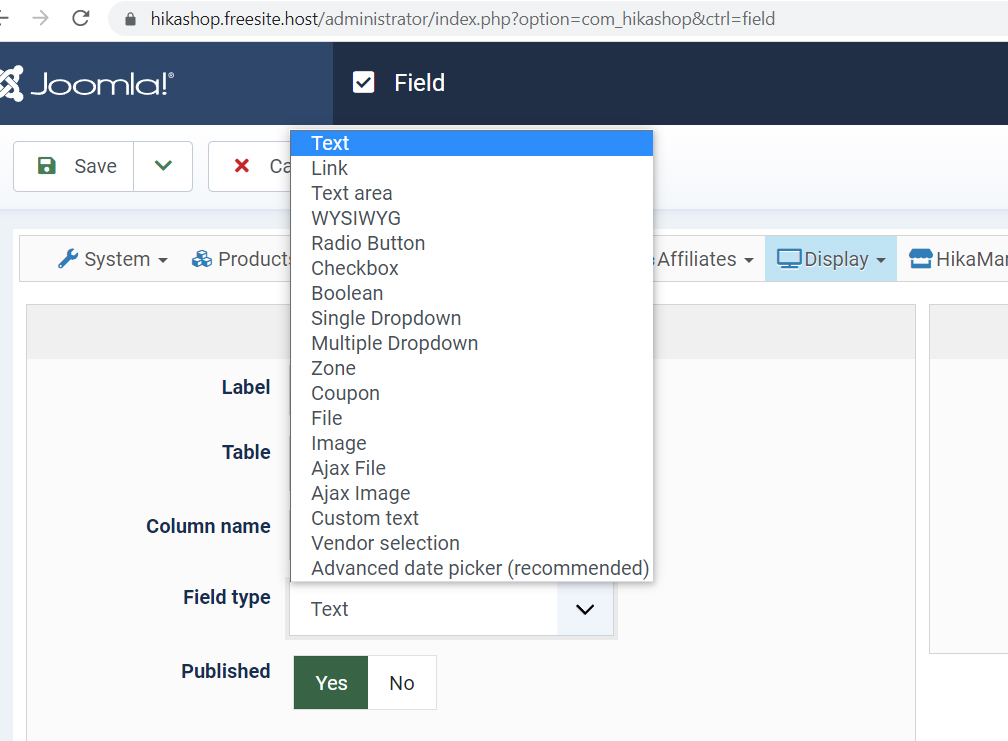
Task: Click the HikaMarket store icon
Action: click(x=920, y=259)
